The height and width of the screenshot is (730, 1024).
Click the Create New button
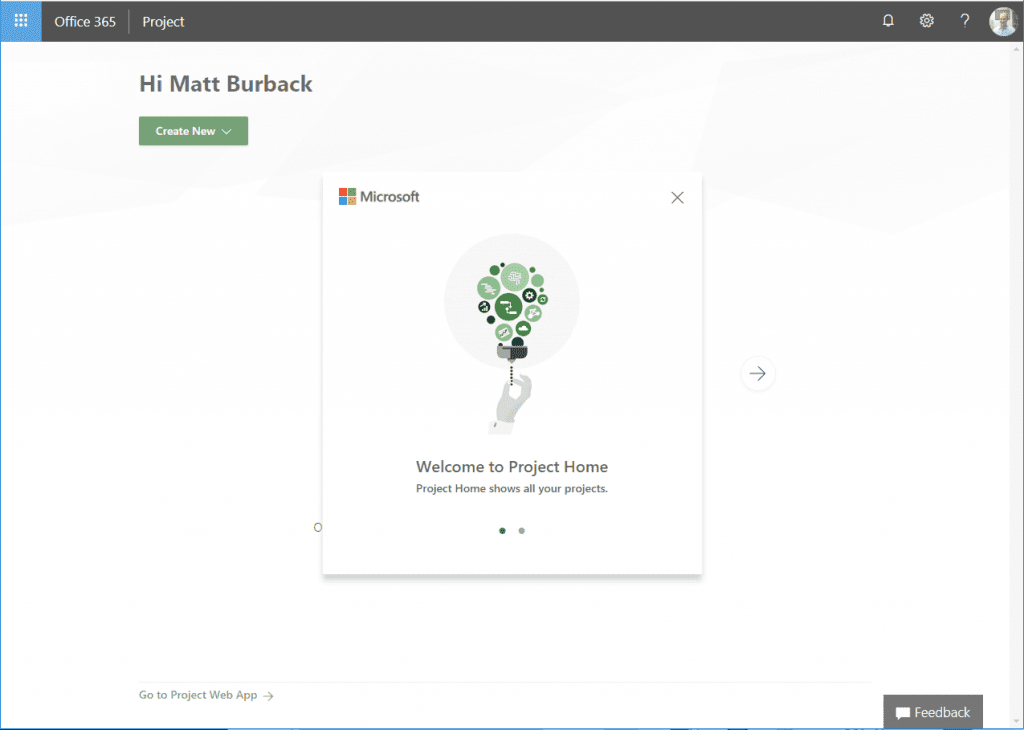pos(185,131)
